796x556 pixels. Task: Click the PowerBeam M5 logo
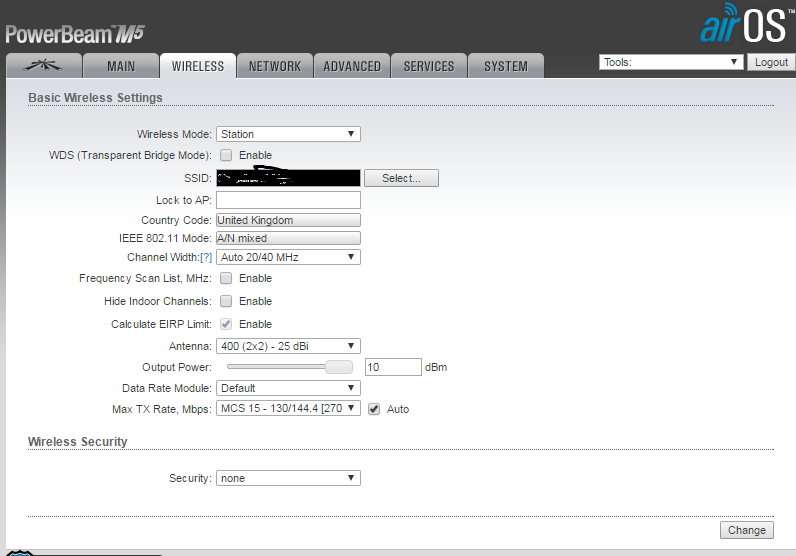click(x=75, y=34)
